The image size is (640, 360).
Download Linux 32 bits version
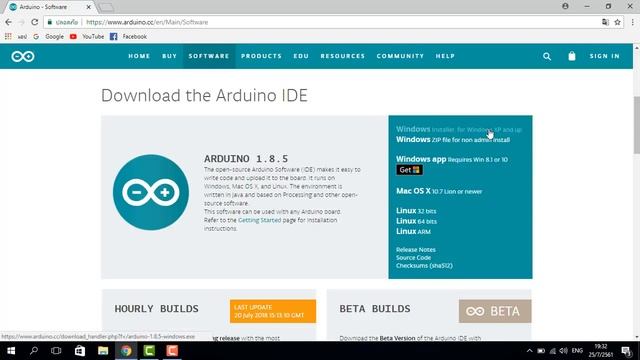416,211
